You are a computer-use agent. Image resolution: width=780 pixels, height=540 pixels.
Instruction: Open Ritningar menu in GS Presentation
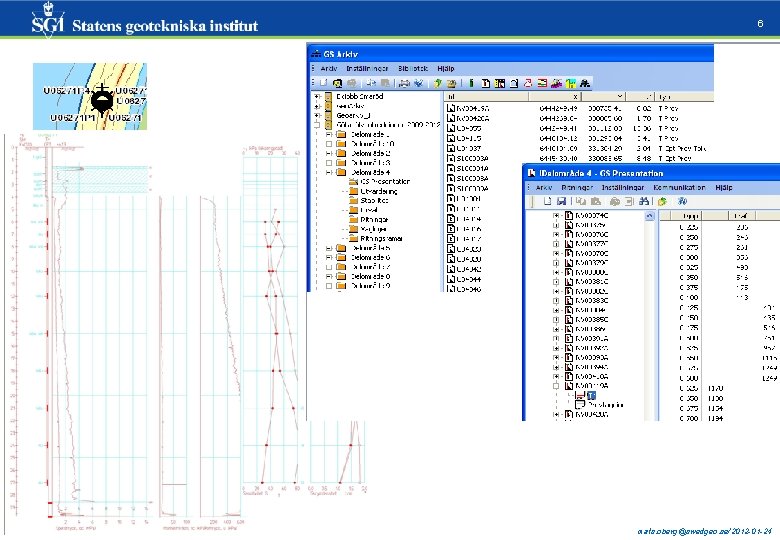coord(577,187)
